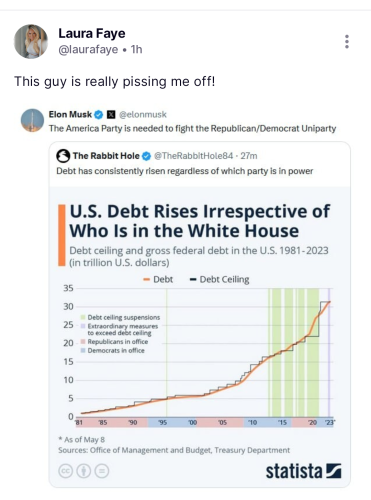This screenshot has width=371, height=500.
Task: Click The Rabbit Hole verified badge
Action: (146, 156)
